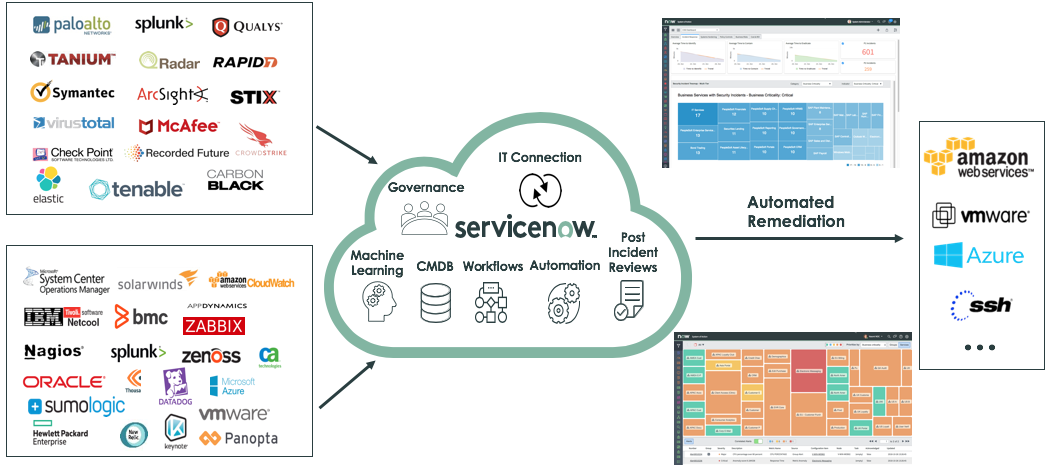The image size is (1045, 473).
Task: Click the Panopta logo
Action: click(x=239, y=439)
